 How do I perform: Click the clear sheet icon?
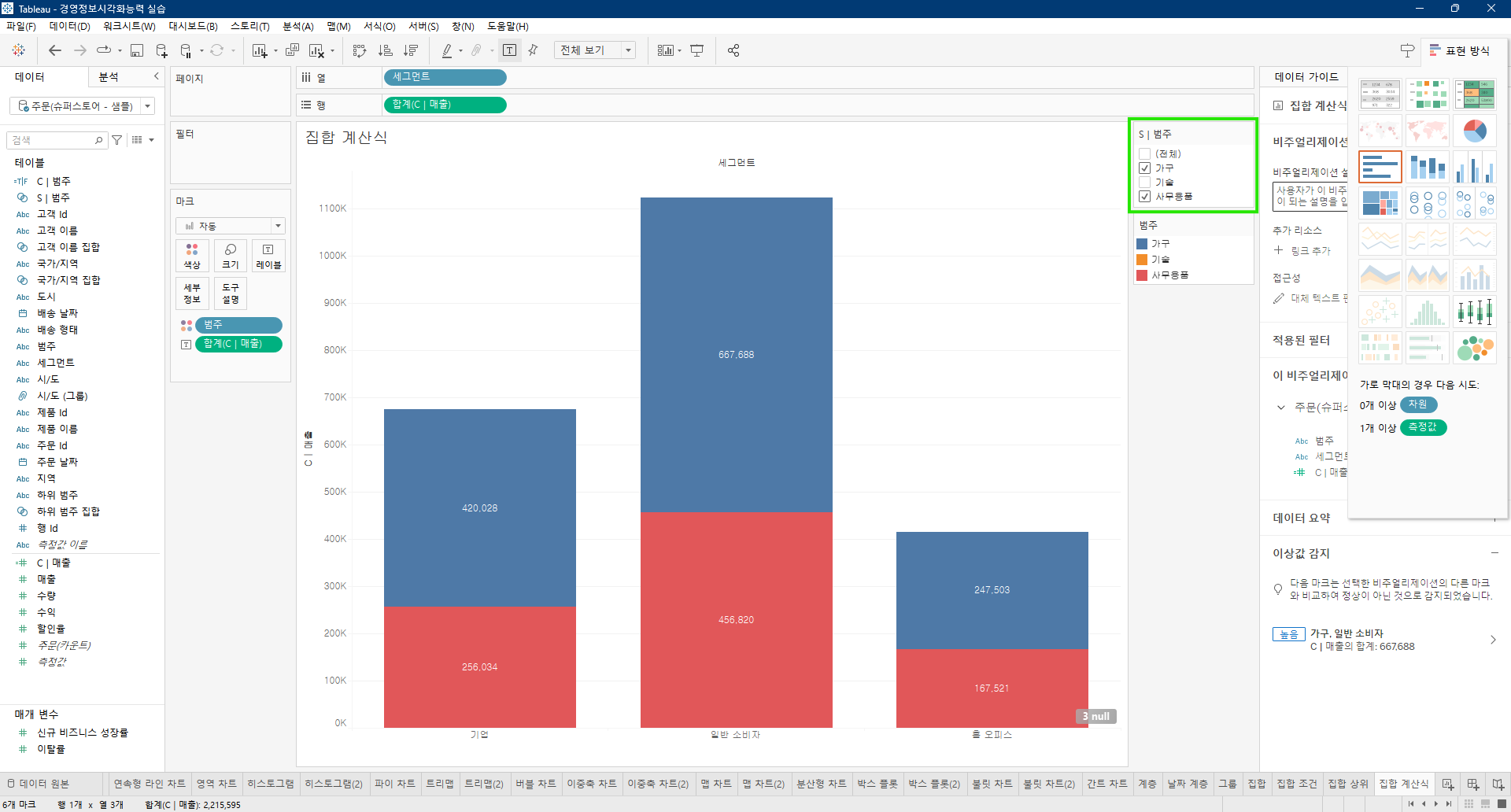click(x=316, y=50)
